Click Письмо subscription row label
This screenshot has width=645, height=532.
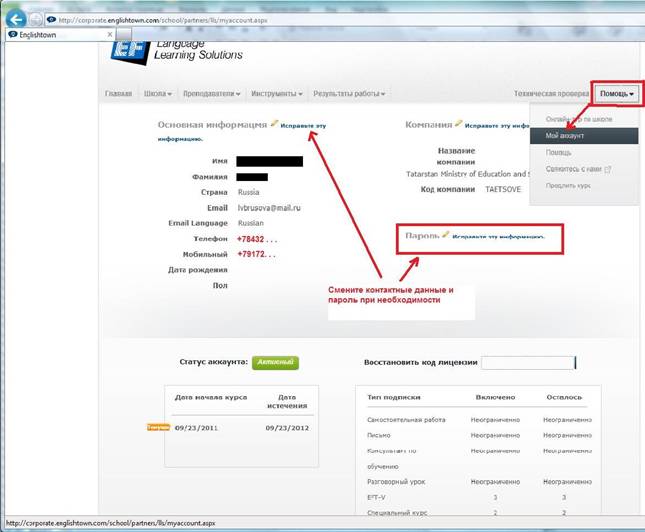tap(378, 435)
